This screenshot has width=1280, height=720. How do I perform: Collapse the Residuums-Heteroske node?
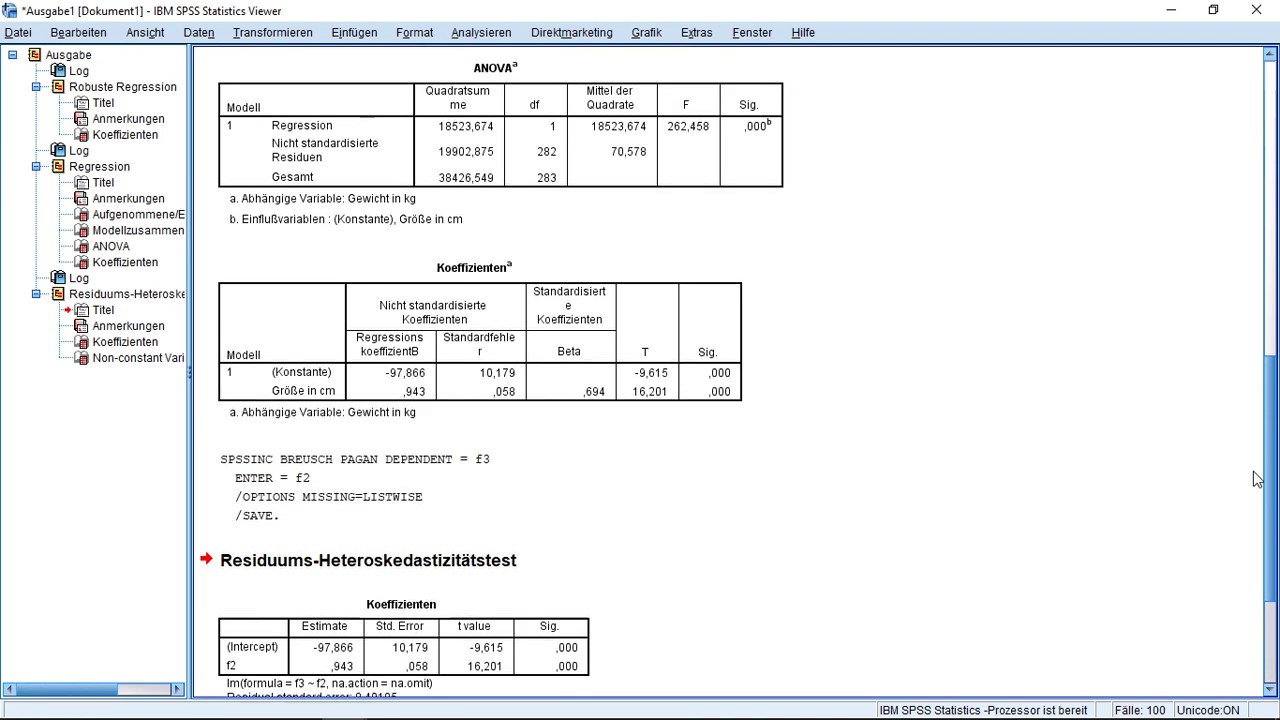pyautogui.click(x=36, y=294)
